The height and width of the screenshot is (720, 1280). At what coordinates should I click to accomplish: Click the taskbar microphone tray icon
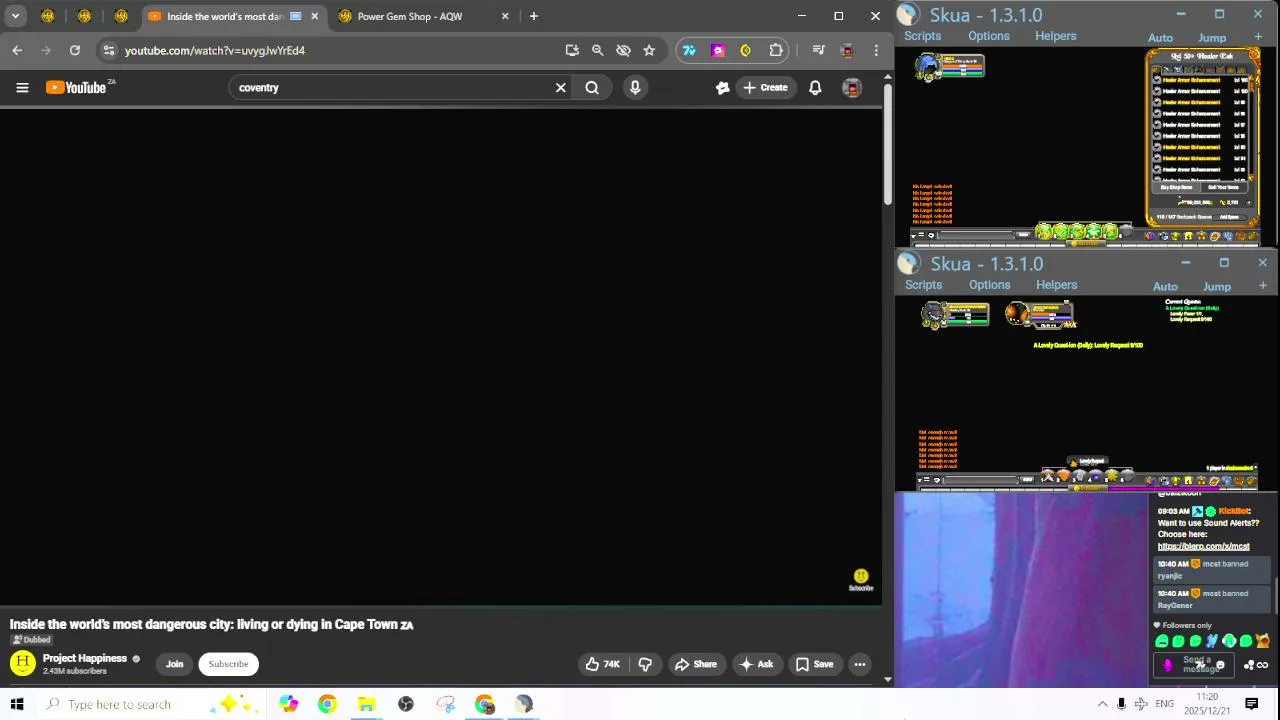pyautogui.click(x=1121, y=704)
